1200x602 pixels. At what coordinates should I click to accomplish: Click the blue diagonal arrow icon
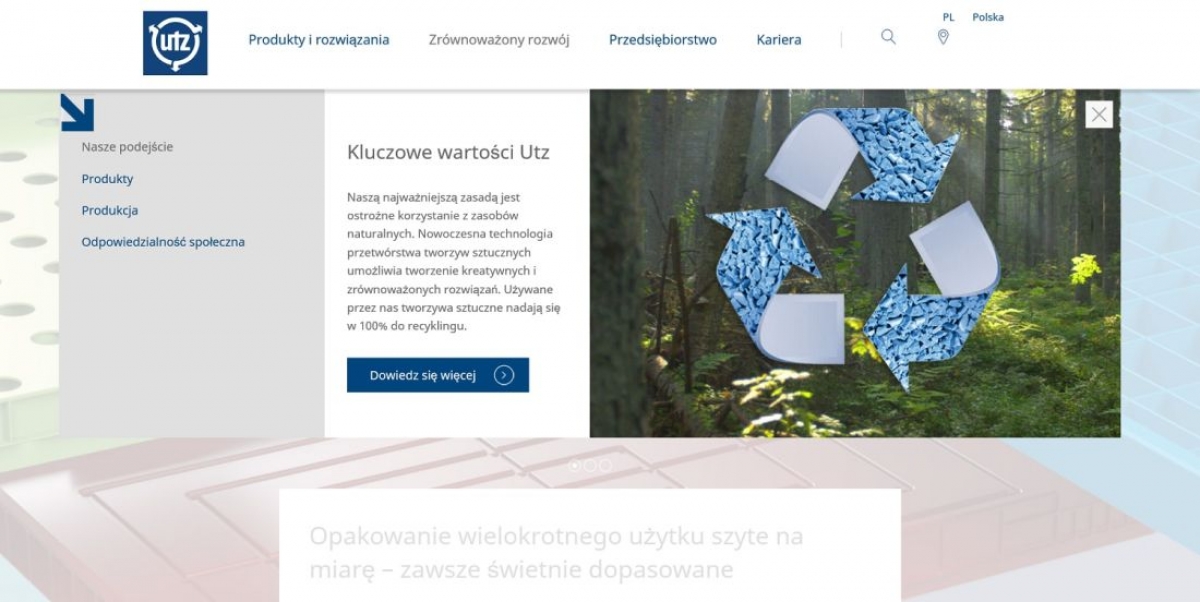coord(77,112)
